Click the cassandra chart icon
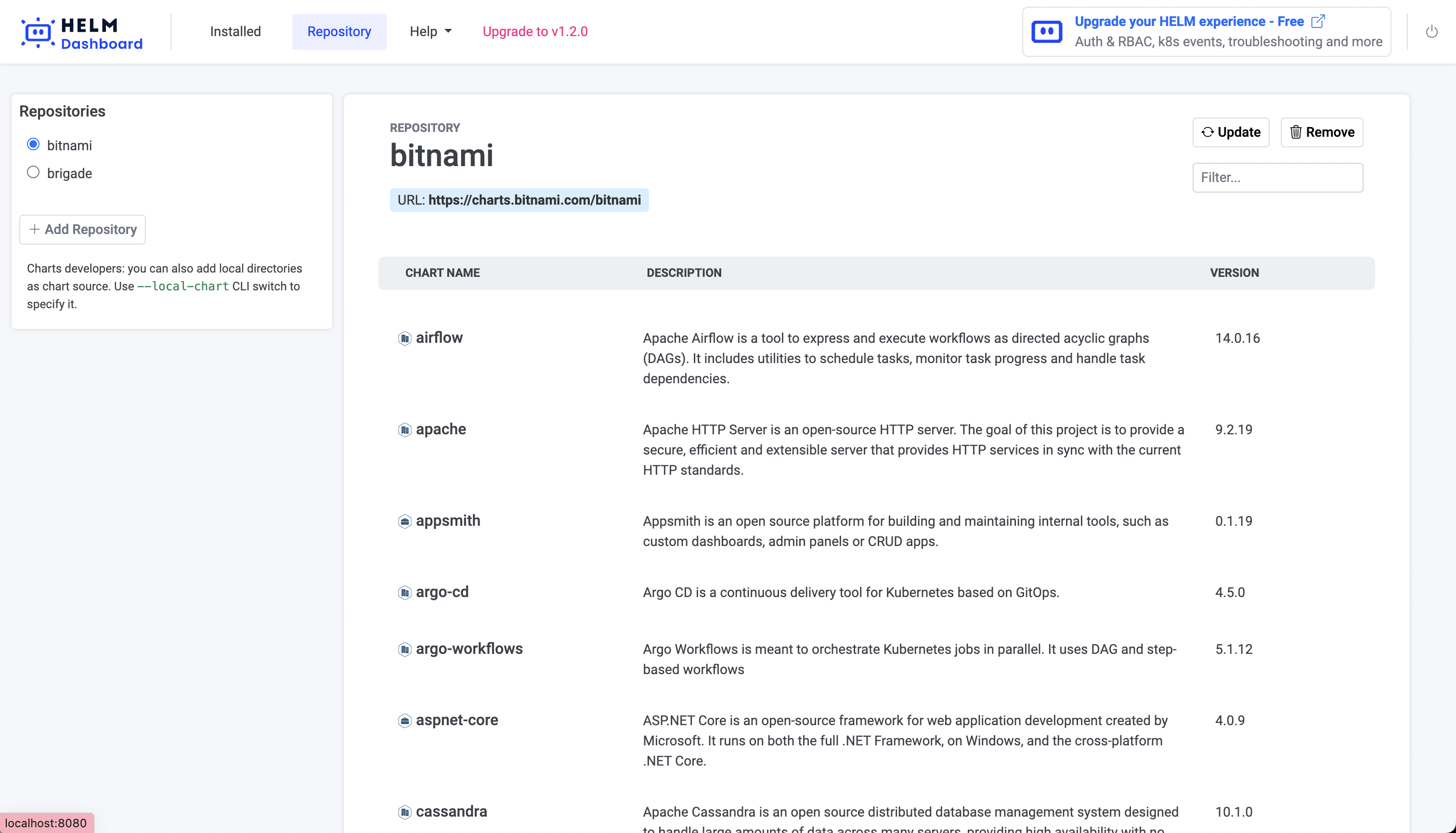The height and width of the screenshot is (833, 1456). pyautogui.click(x=404, y=812)
